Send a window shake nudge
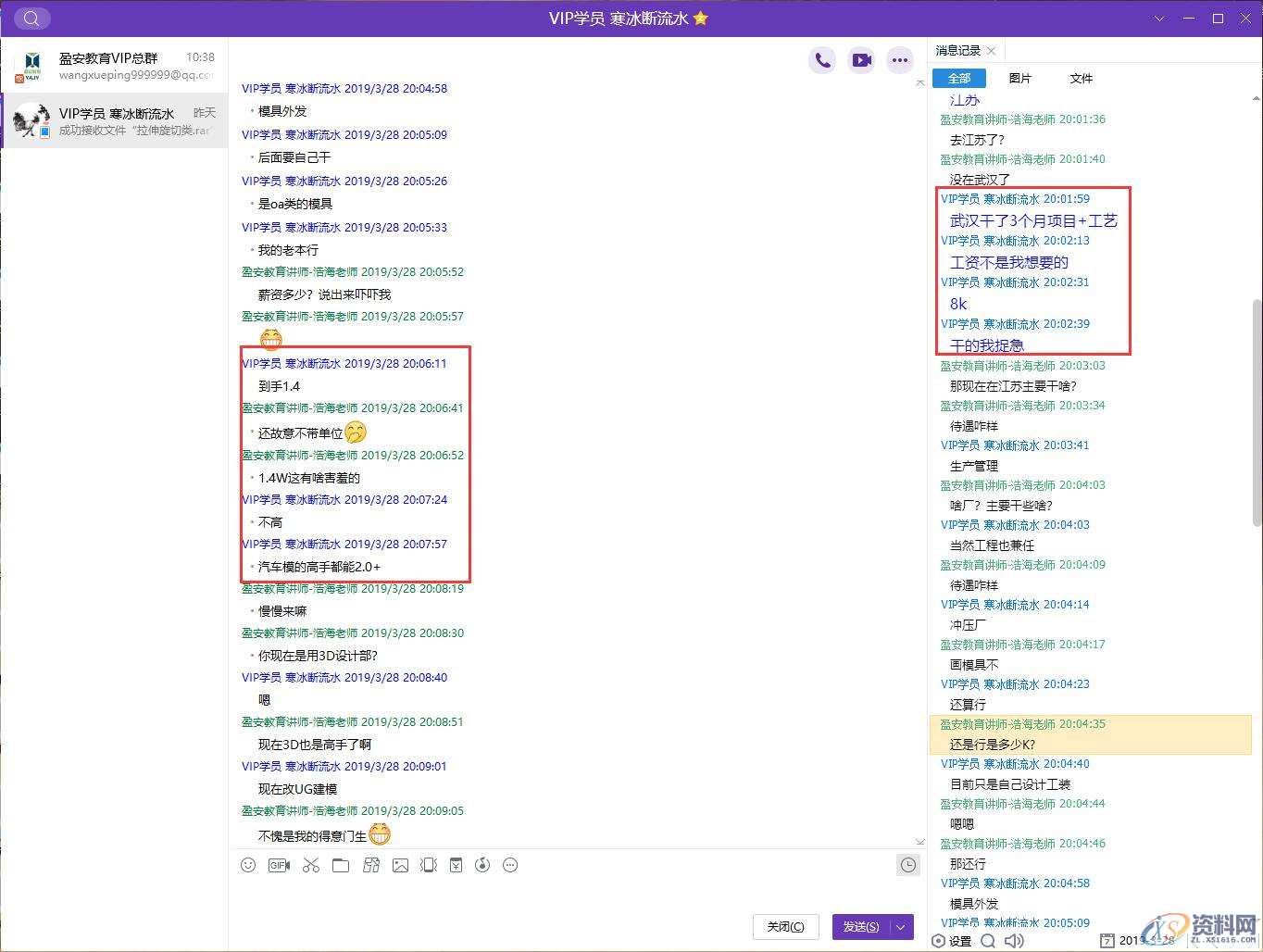 click(429, 865)
